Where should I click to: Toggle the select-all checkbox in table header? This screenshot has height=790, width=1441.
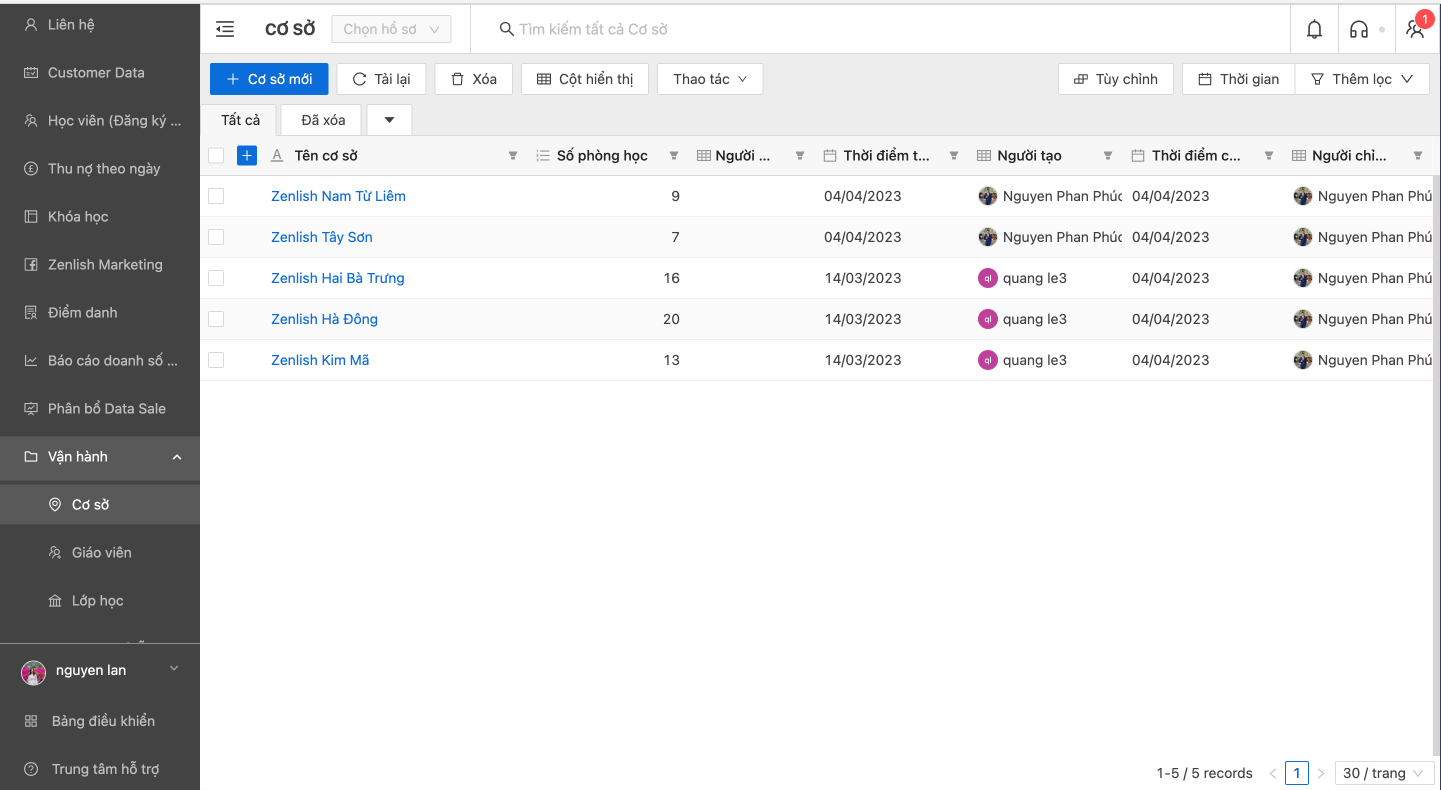click(x=216, y=155)
